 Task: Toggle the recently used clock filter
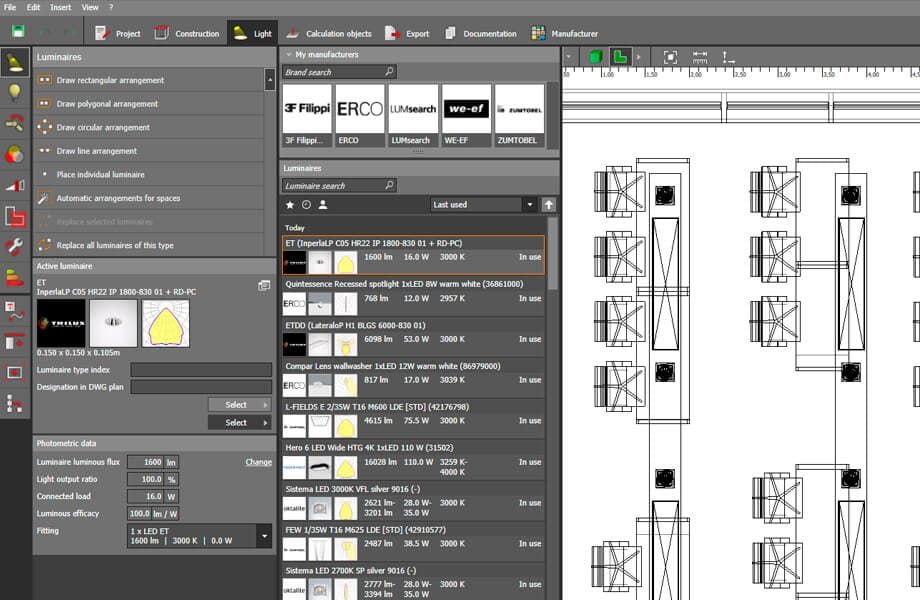(306, 205)
